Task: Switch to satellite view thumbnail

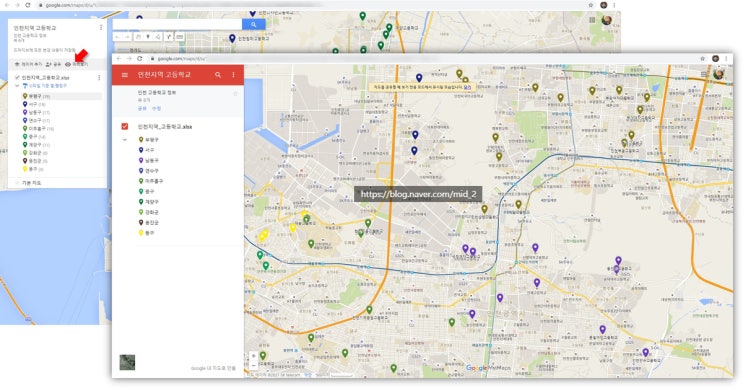Action: (127, 362)
